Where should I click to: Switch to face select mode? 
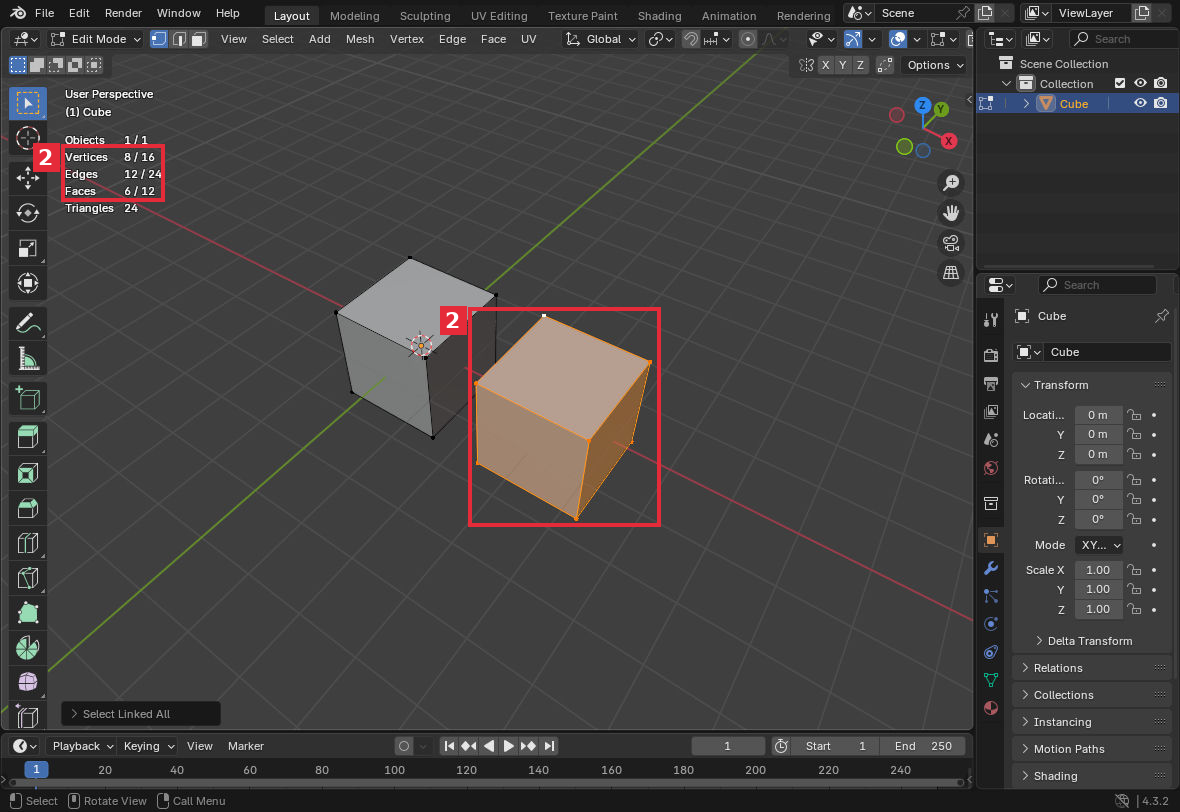(x=199, y=39)
